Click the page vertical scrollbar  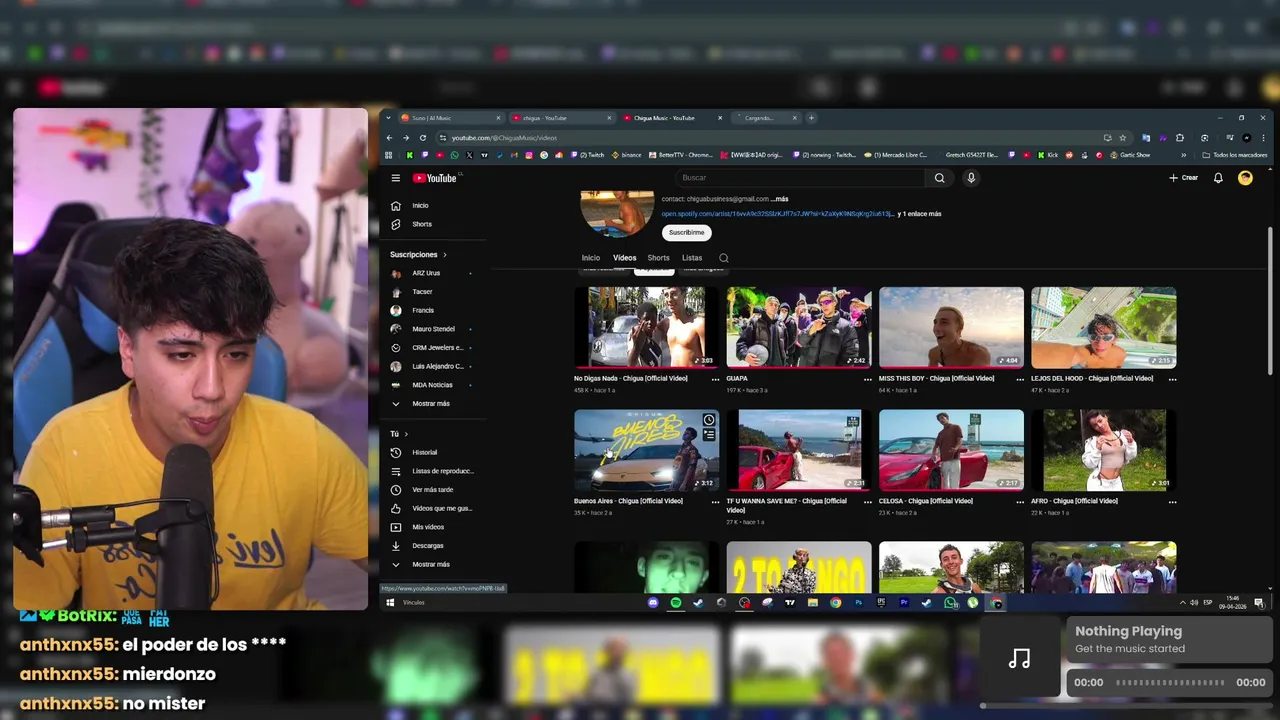pos(1271,300)
